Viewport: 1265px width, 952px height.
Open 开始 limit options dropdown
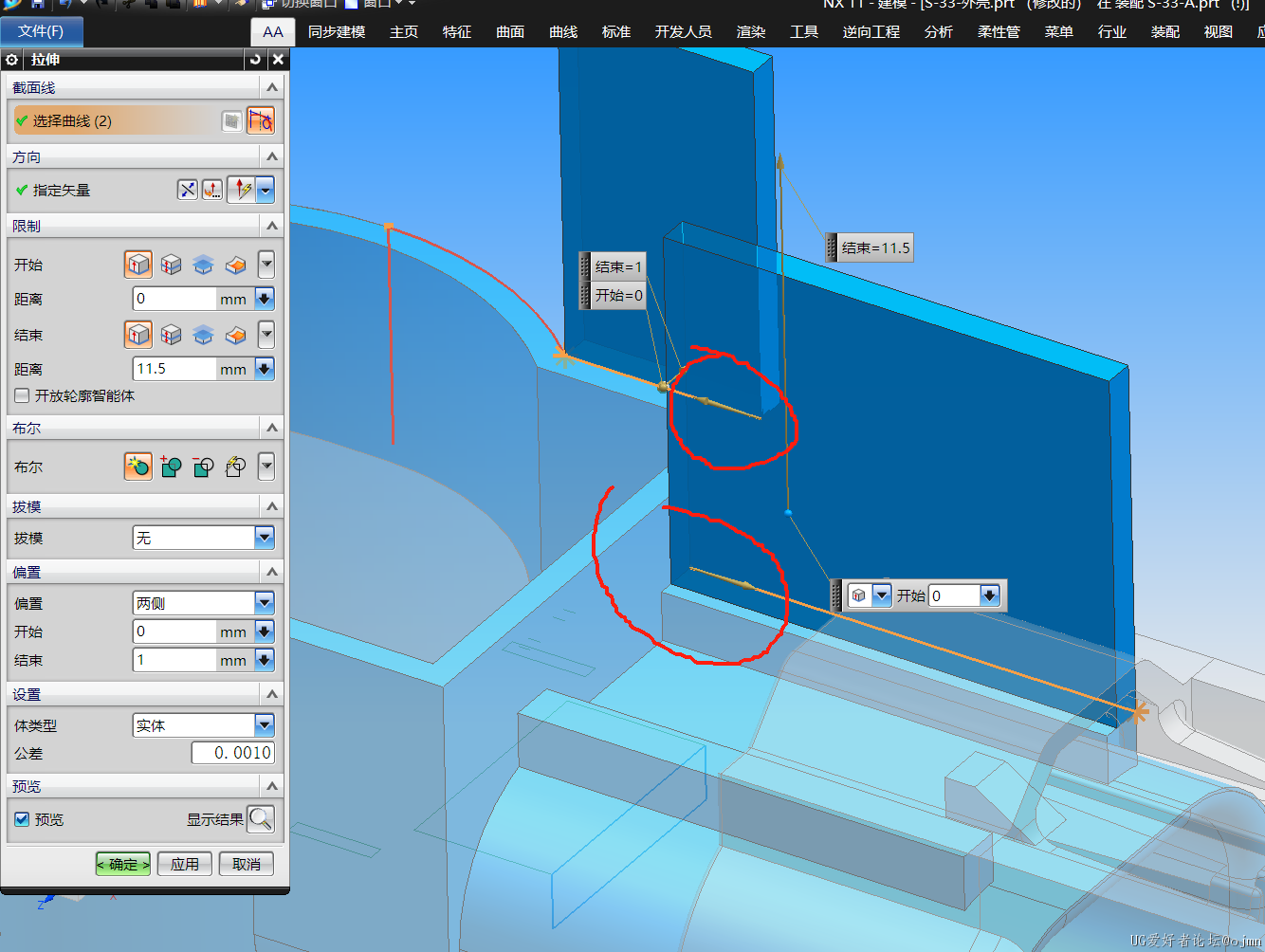pos(266,265)
